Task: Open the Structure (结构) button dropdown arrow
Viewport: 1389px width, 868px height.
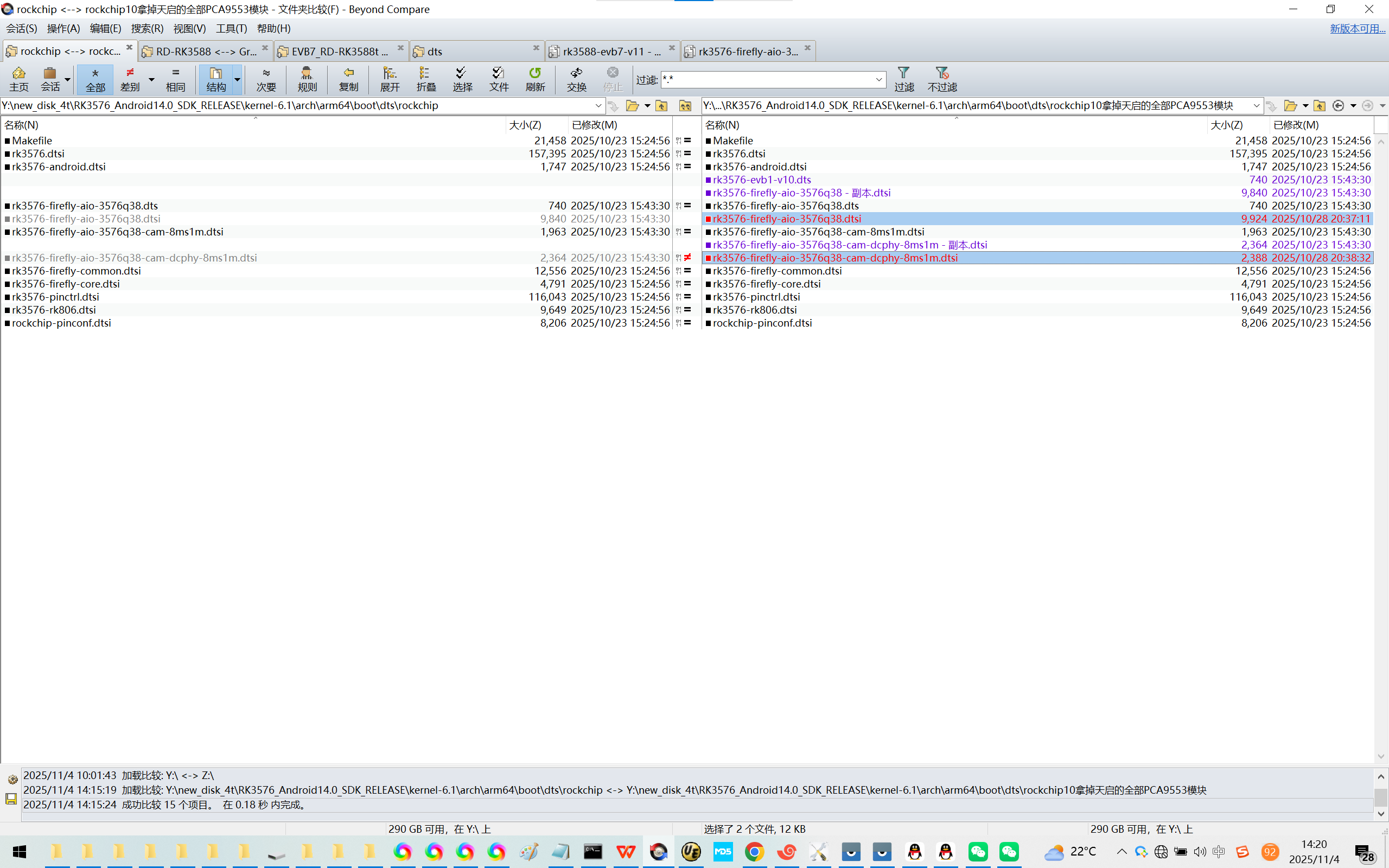Action: tap(237, 79)
